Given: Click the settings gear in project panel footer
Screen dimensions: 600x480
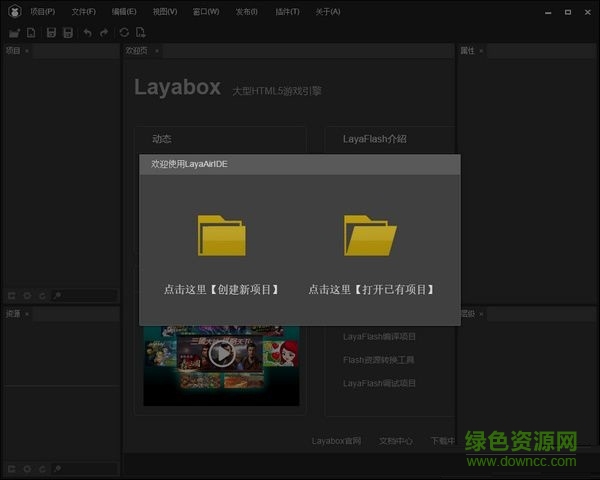Looking at the screenshot, I should point(27,296).
